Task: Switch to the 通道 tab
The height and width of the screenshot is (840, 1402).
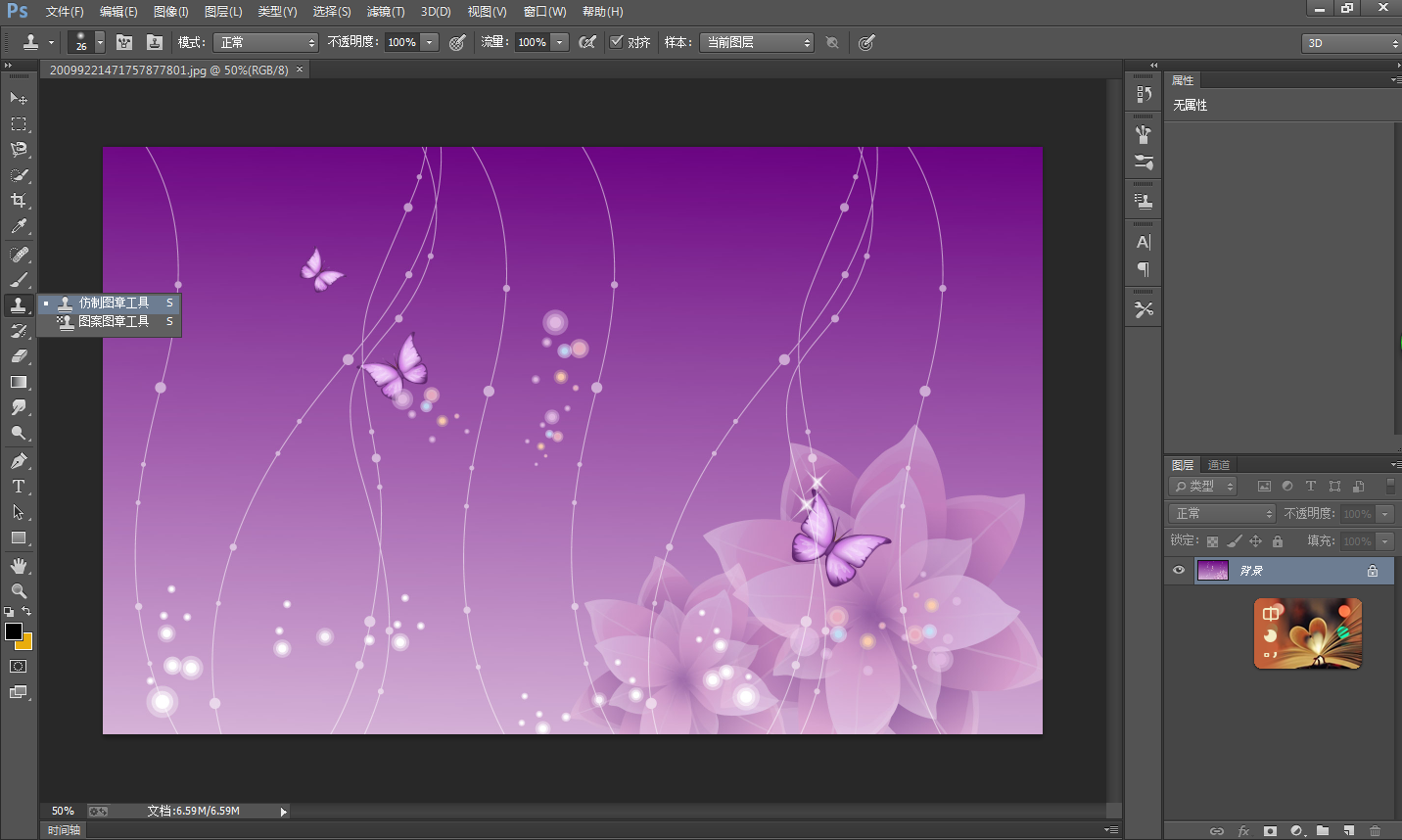Action: 1219,465
